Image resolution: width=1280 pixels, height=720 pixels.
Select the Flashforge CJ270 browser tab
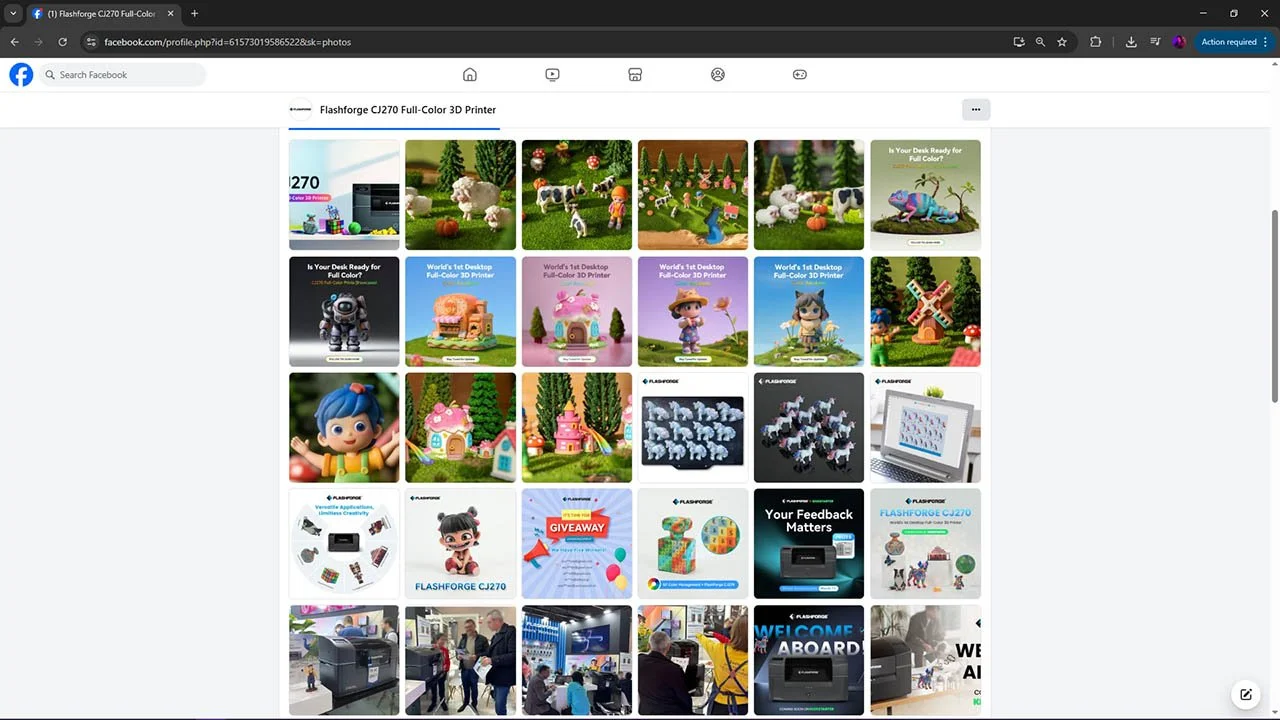pos(103,14)
